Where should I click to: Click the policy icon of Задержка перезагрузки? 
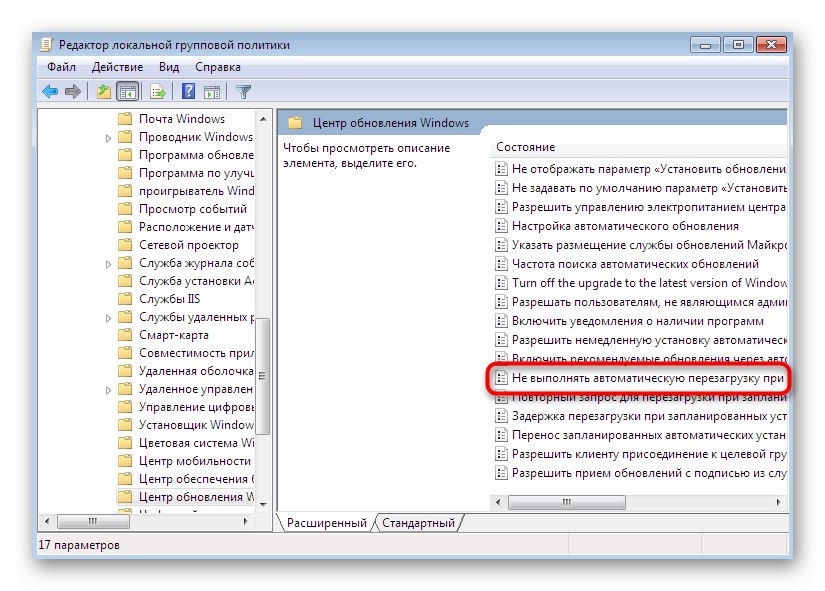pyautogui.click(x=501, y=416)
